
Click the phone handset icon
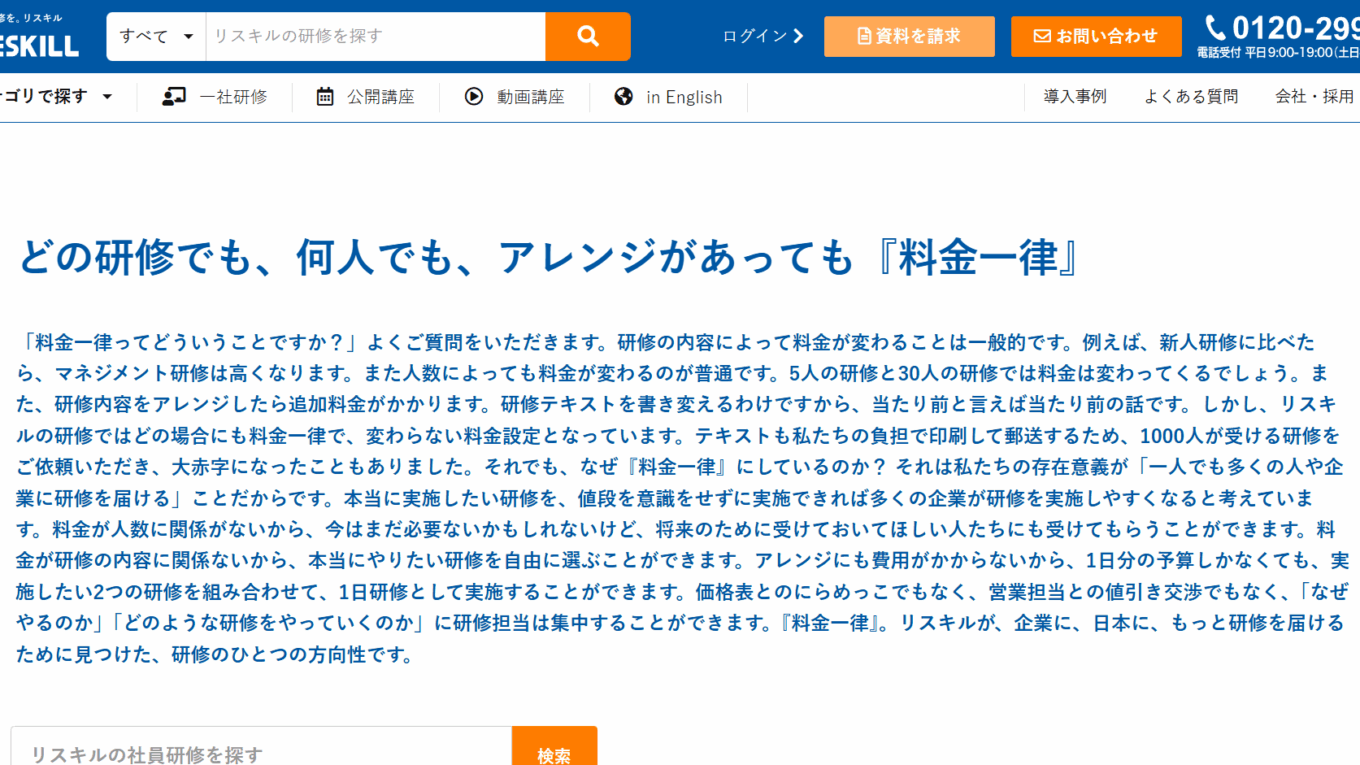[1215, 27]
